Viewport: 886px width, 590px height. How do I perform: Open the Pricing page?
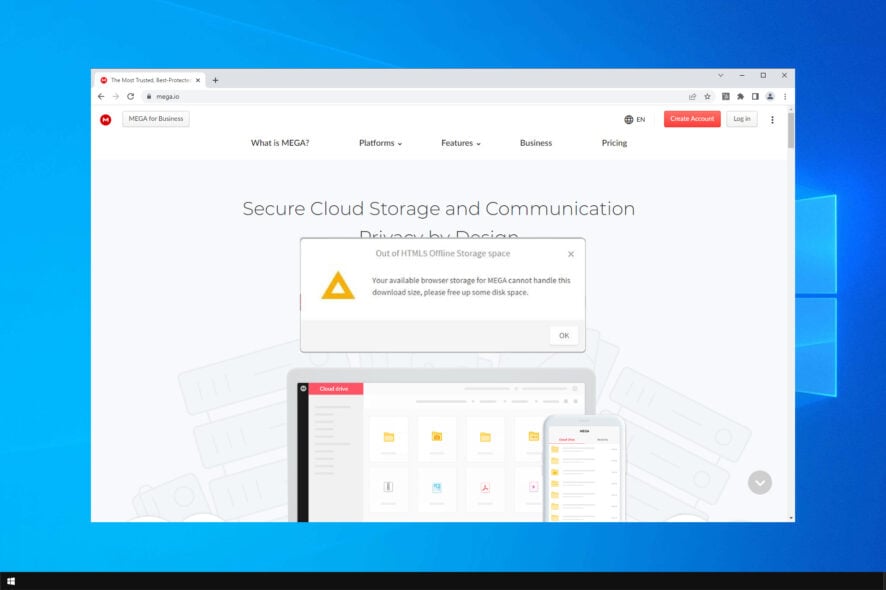(x=614, y=143)
